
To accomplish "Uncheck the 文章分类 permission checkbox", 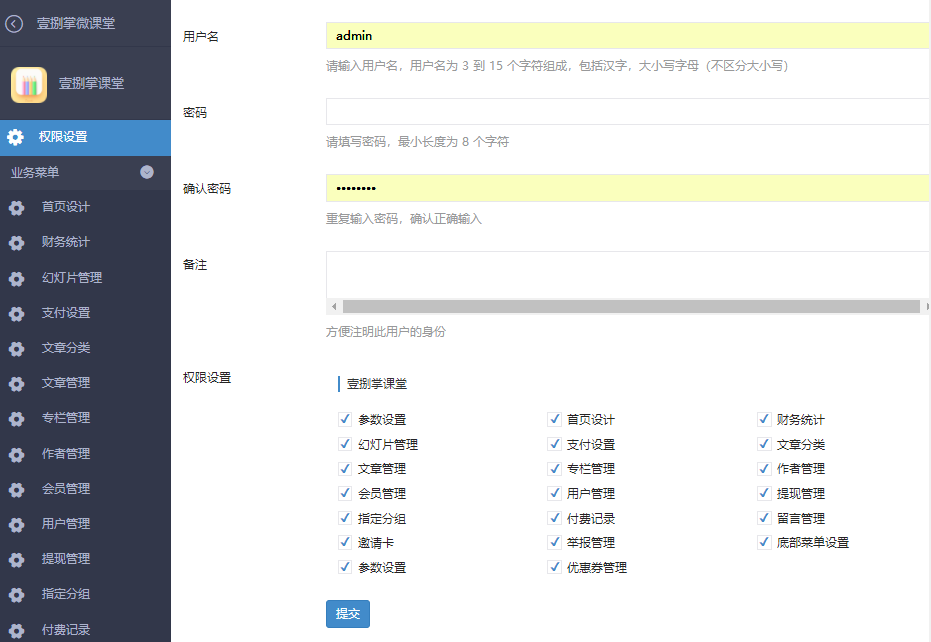I will [x=764, y=444].
